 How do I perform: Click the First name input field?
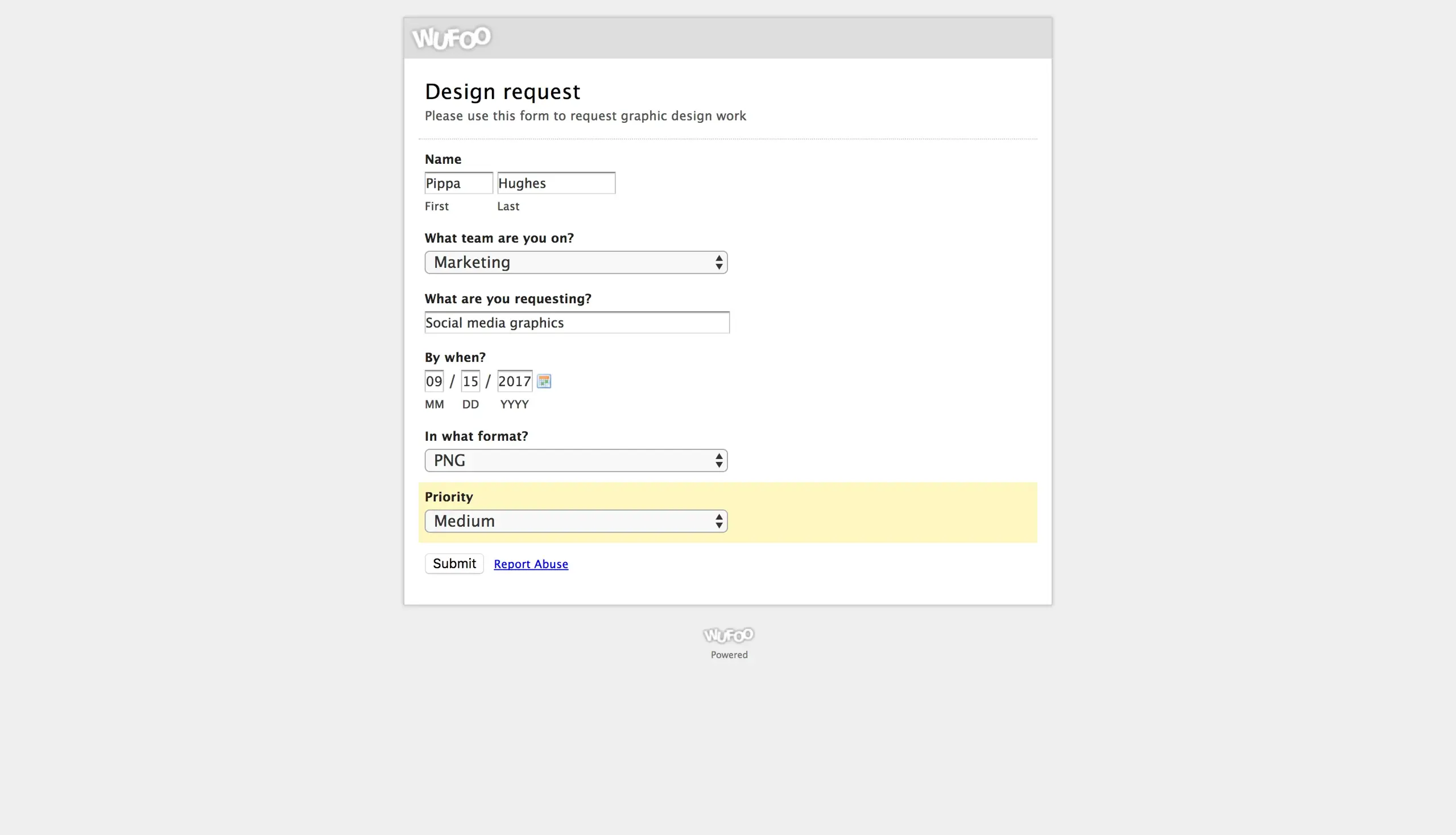(x=458, y=183)
